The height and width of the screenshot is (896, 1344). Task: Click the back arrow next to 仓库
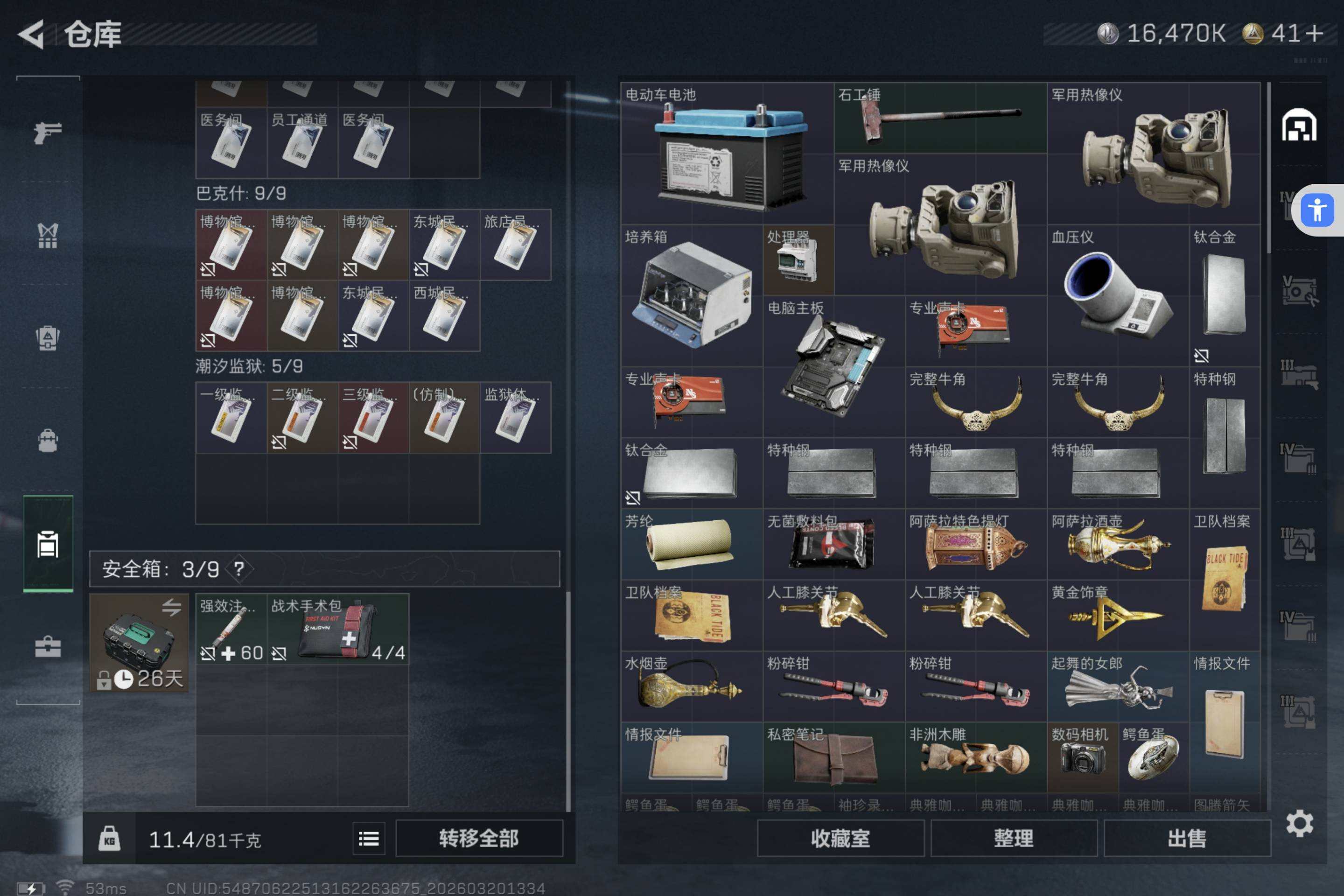click(31, 34)
